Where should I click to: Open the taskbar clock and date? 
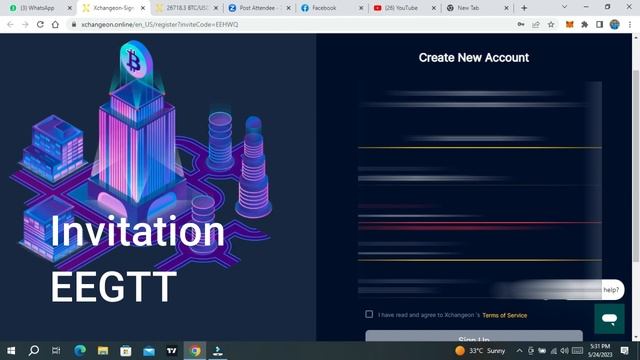[x=599, y=351]
